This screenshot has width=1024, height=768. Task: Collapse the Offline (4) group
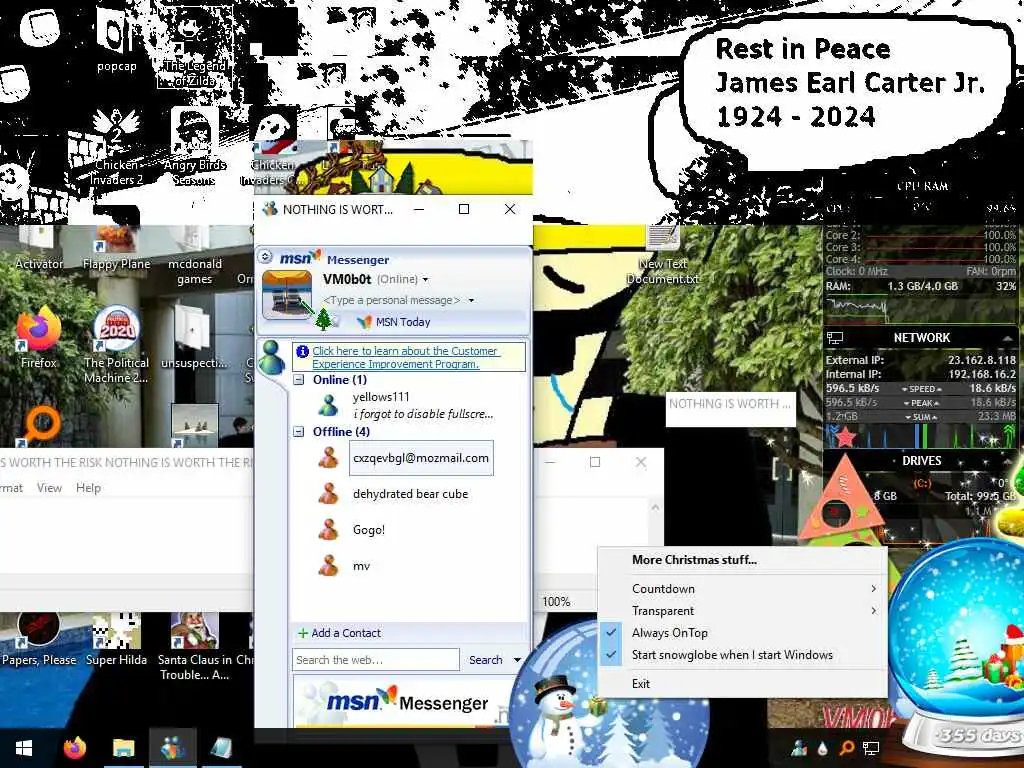pos(298,432)
